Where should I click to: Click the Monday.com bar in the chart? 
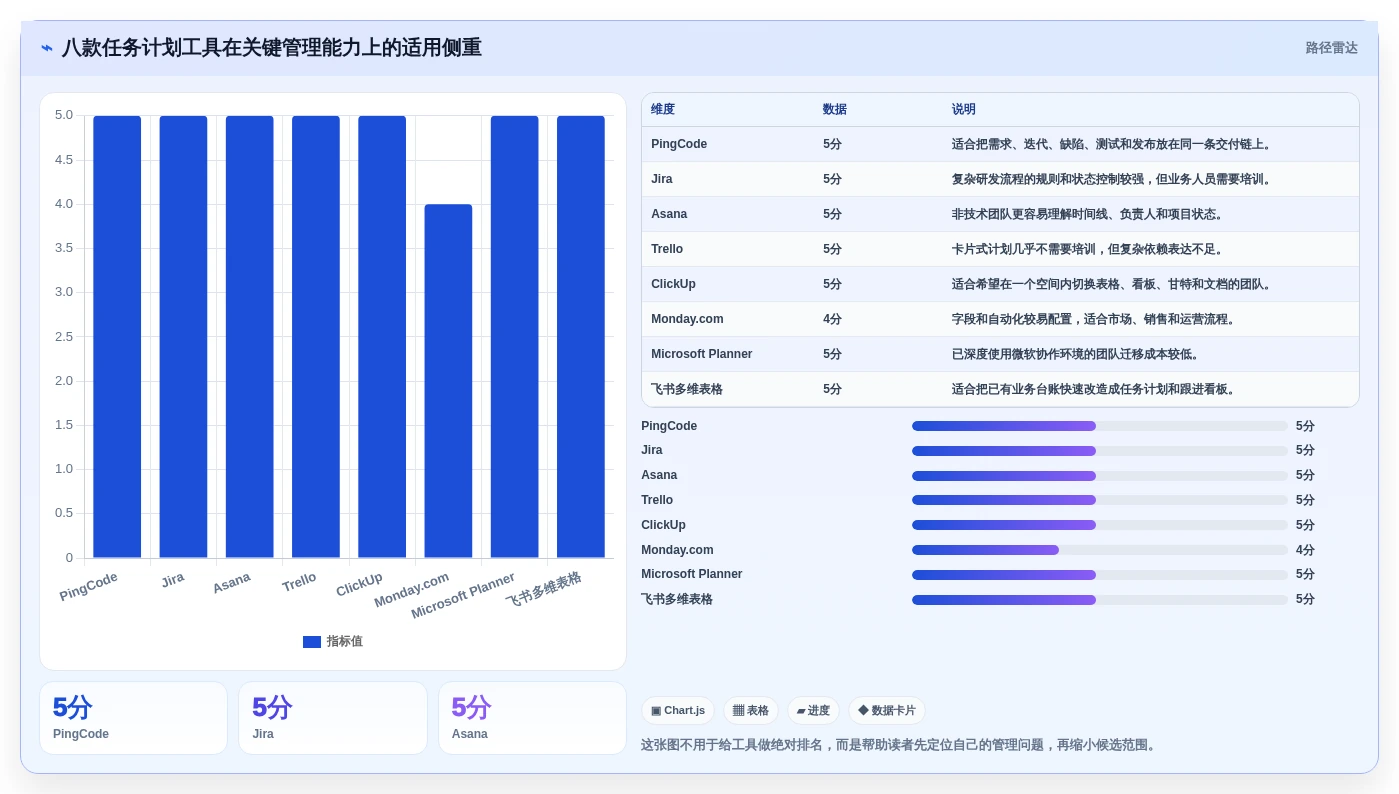pos(448,381)
